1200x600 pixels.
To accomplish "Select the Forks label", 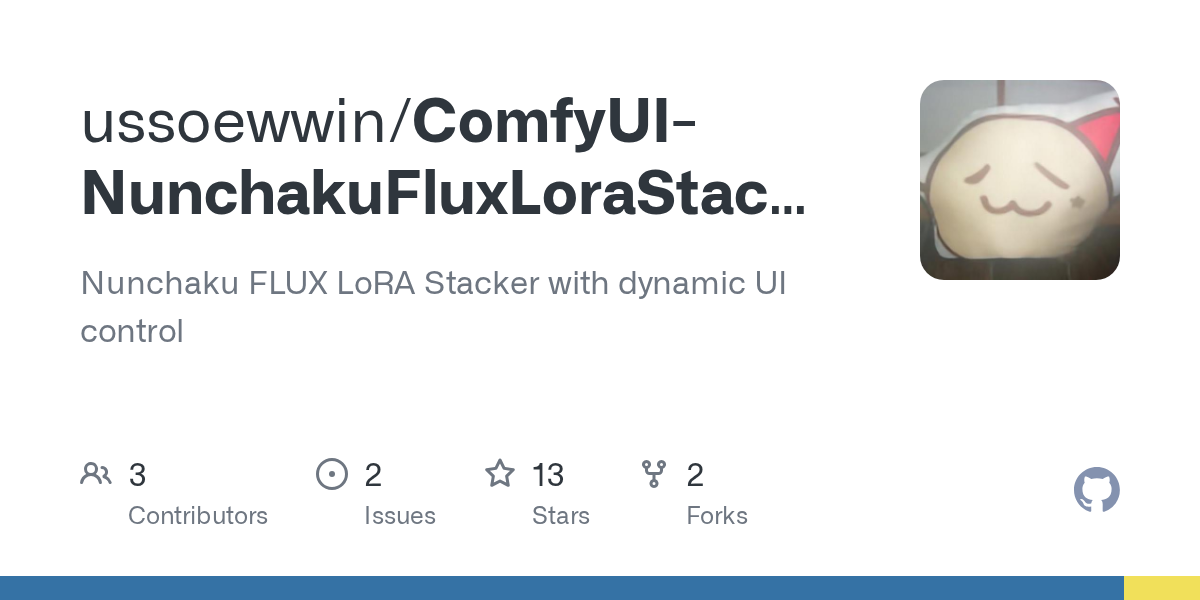I will pyautogui.click(x=717, y=516).
